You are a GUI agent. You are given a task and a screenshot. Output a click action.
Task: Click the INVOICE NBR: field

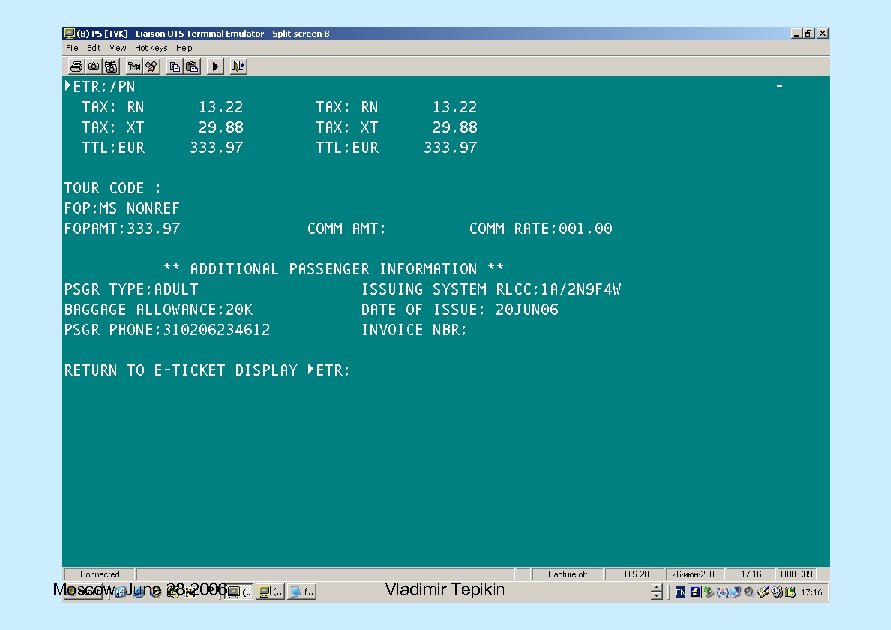[x=414, y=330]
